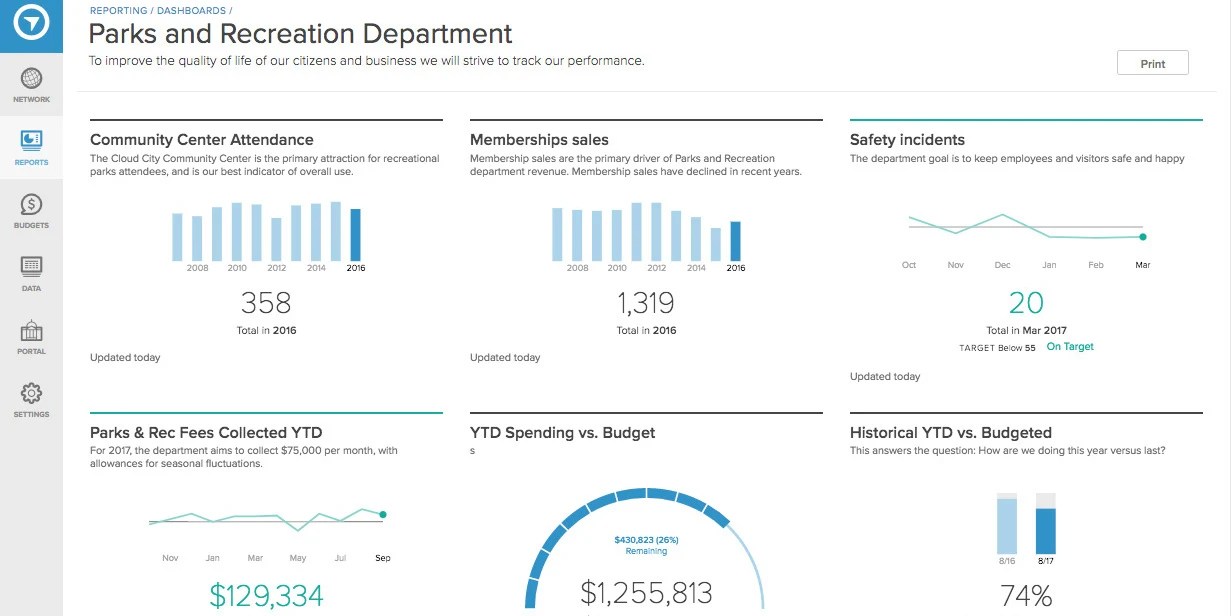Click Updated today under Community Center Attendance
Image resolution: width=1231 pixels, height=616 pixels.
pos(125,357)
